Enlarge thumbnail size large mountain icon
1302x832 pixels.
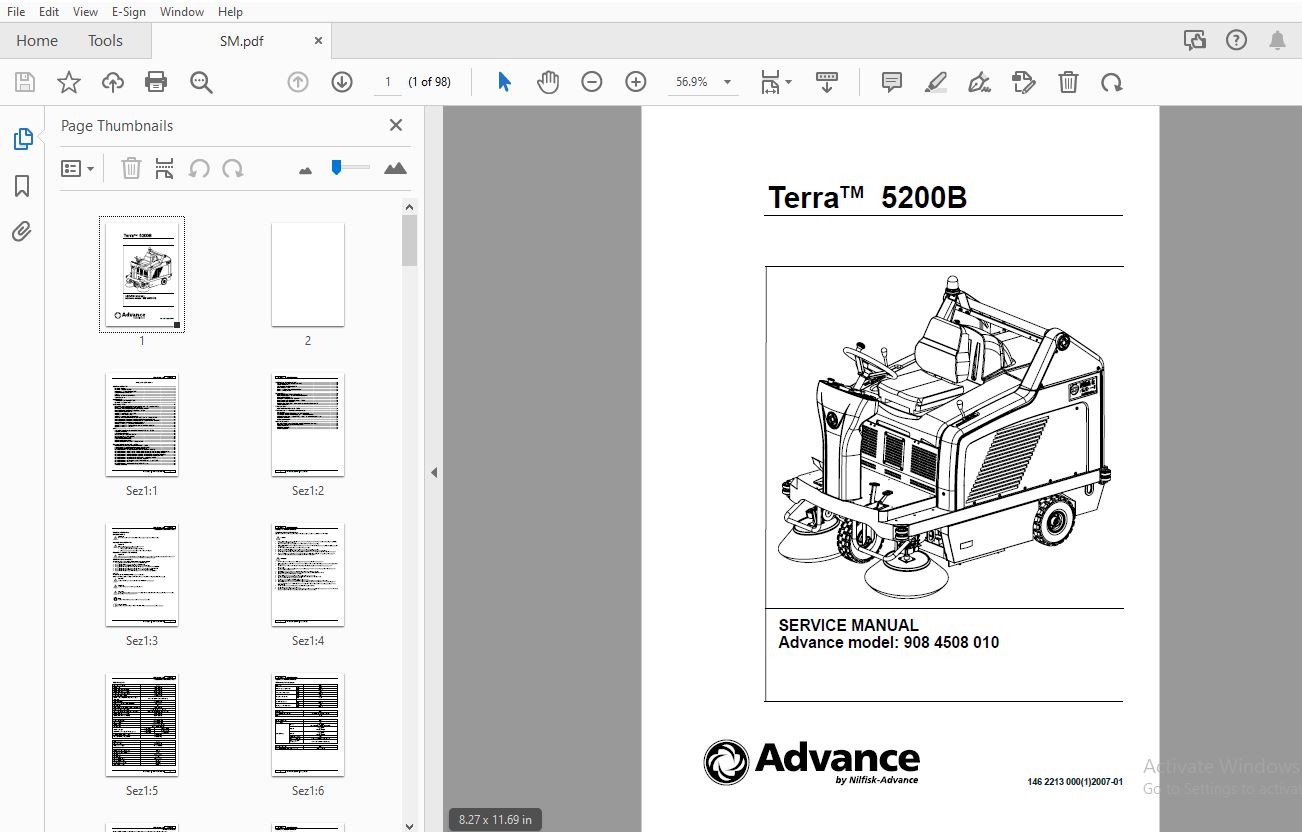[395, 168]
